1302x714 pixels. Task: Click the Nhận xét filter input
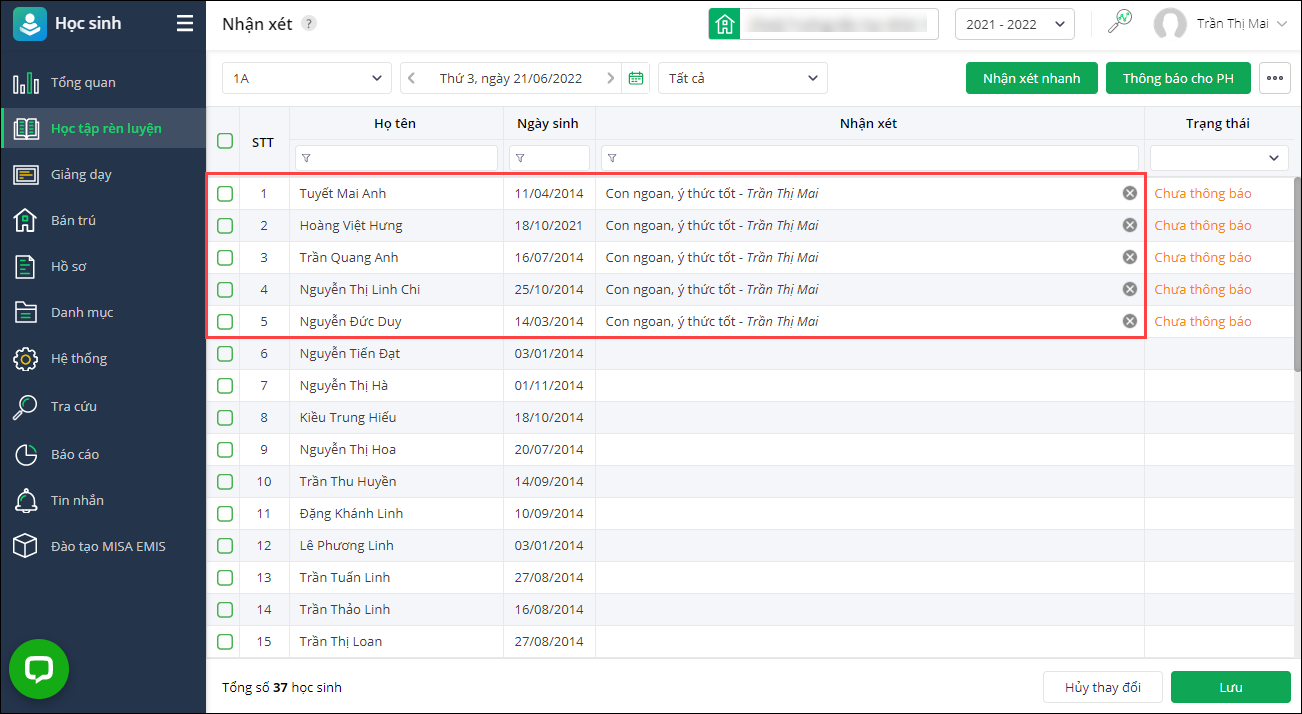(x=870, y=158)
